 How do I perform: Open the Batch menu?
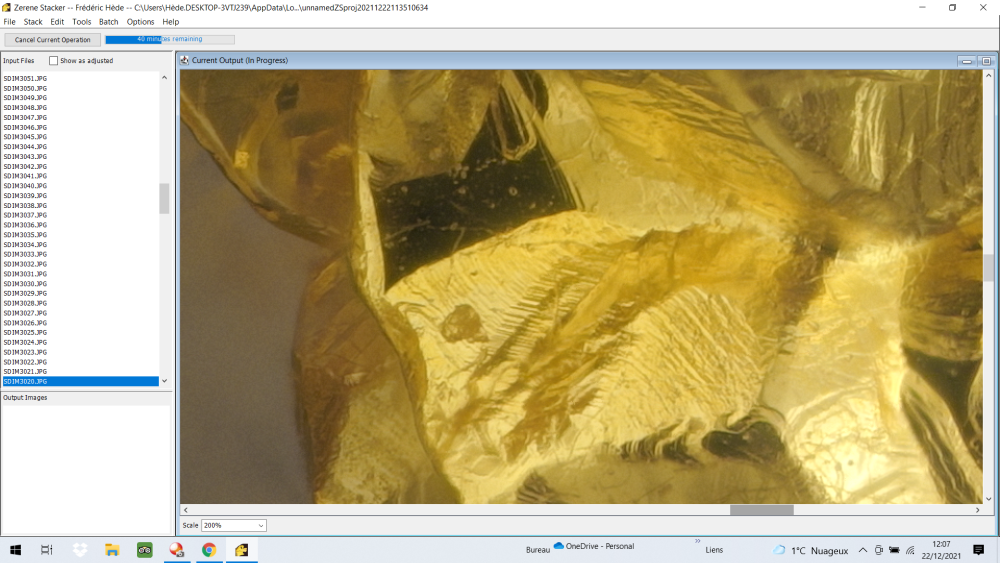pos(108,21)
